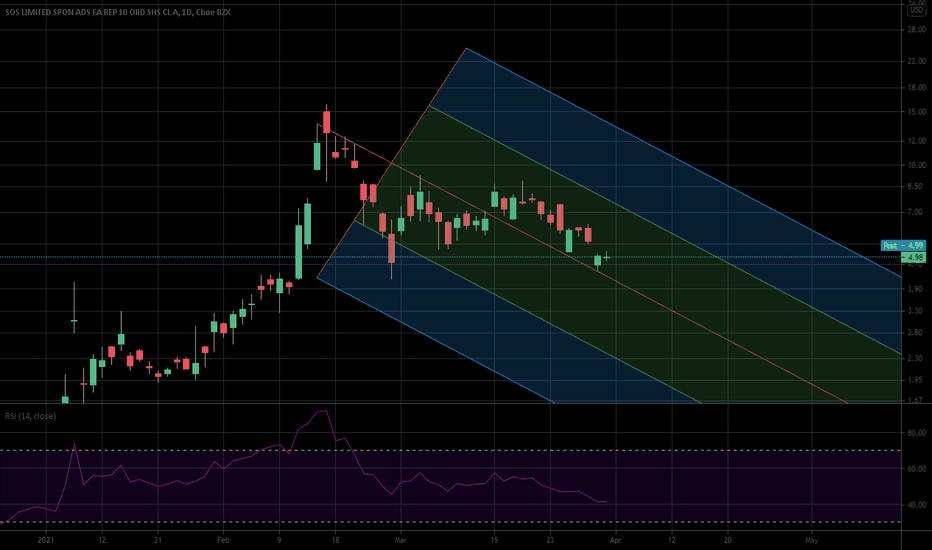Click the 2021 label on time axis
Viewport: 932px width, 550px height.
click(x=46, y=540)
